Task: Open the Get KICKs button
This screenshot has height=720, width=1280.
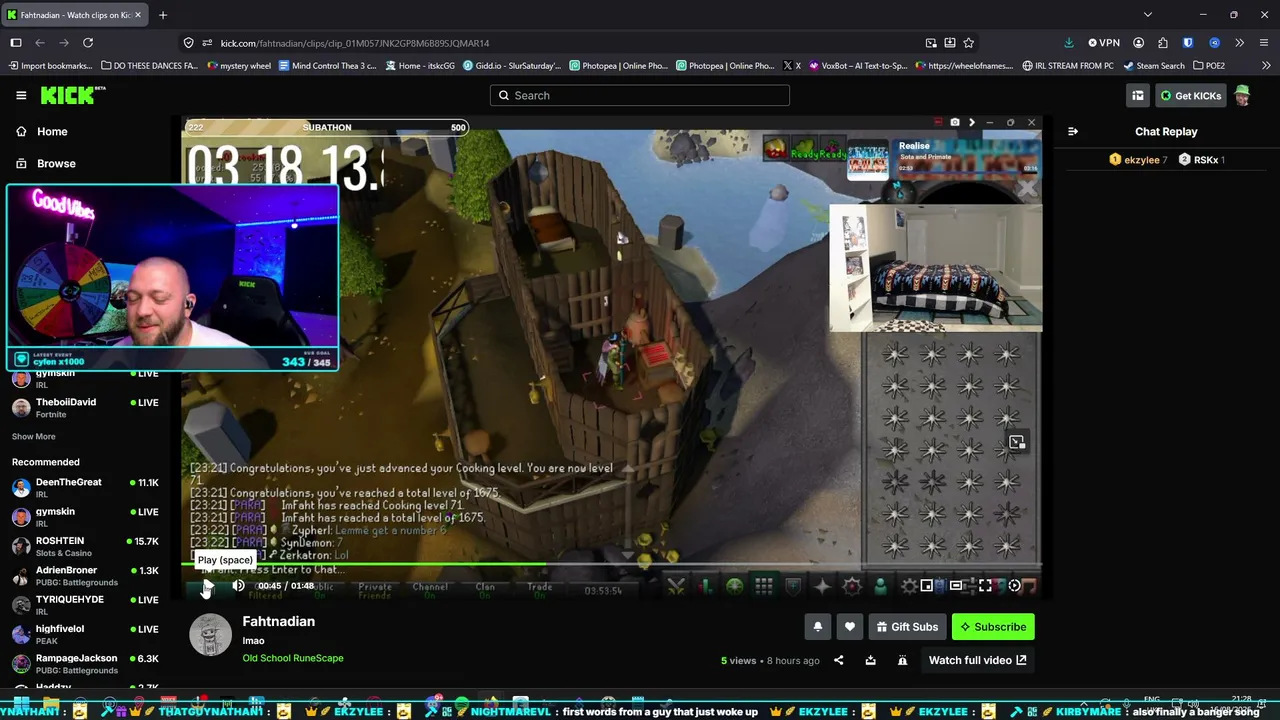Action: coord(1190,95)
